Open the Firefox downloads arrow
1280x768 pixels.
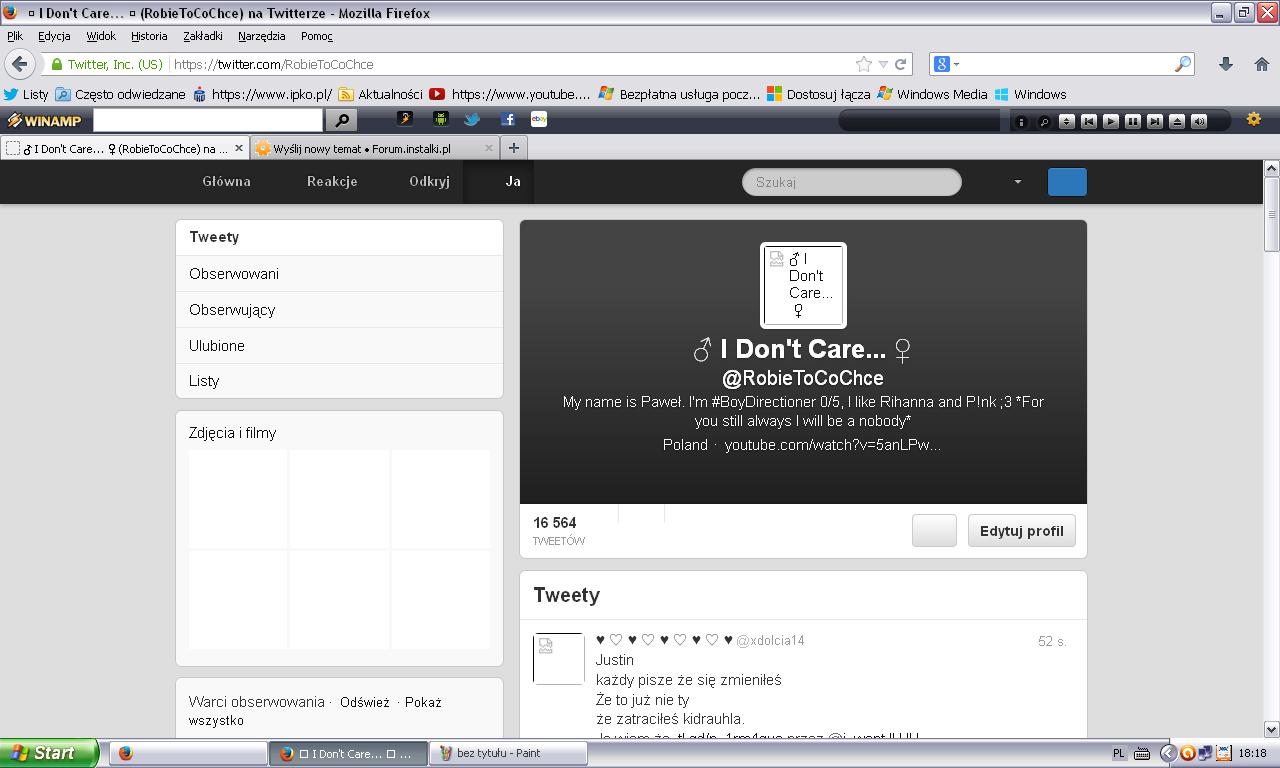[1225, 64]
